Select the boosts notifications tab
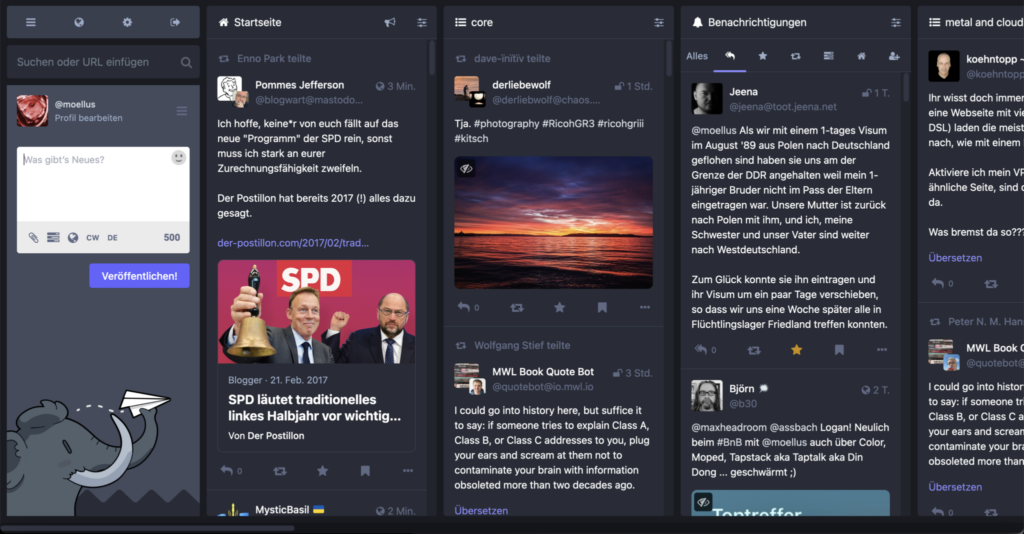1024x534 pixels. (795, 56)
